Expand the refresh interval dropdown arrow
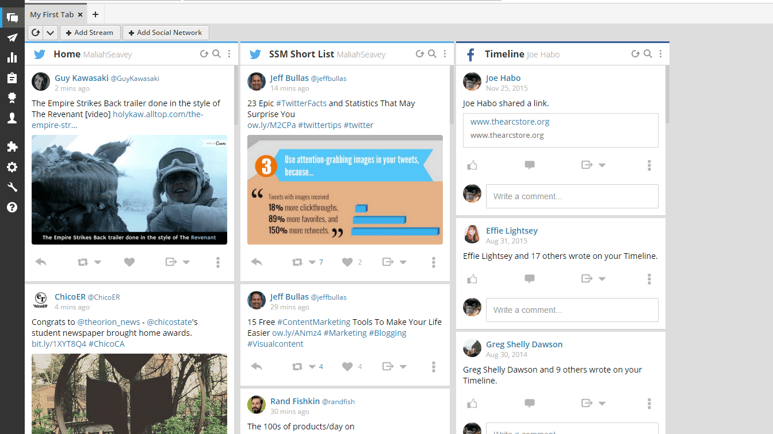 [x=50, y=33]
